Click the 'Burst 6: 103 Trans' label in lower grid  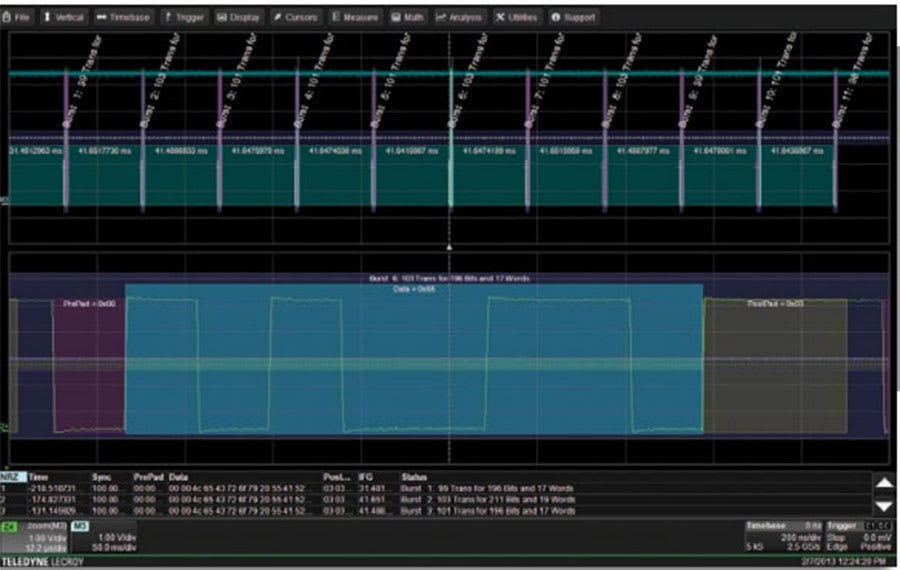[449, 278]
